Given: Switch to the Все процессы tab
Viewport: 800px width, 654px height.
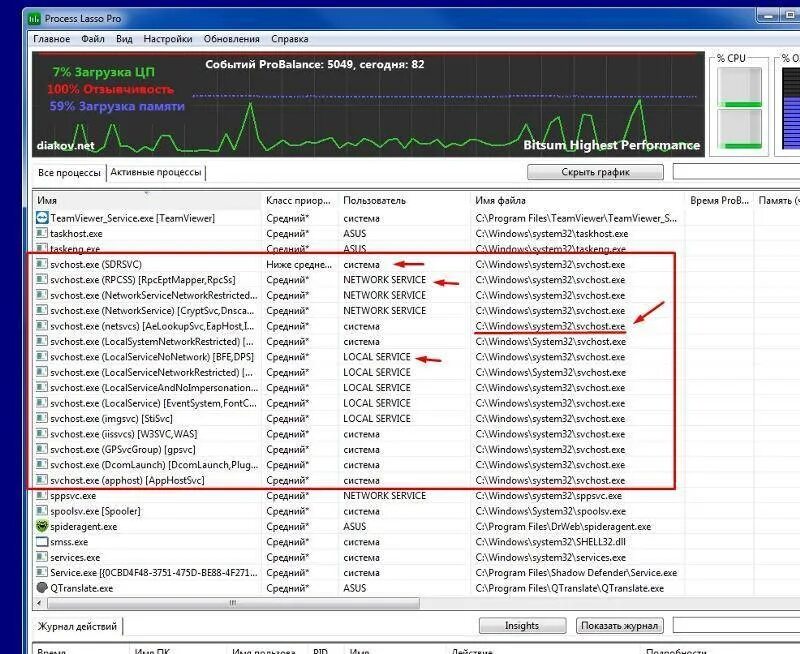Looking at the screenshot, I should tap(69, 172).
